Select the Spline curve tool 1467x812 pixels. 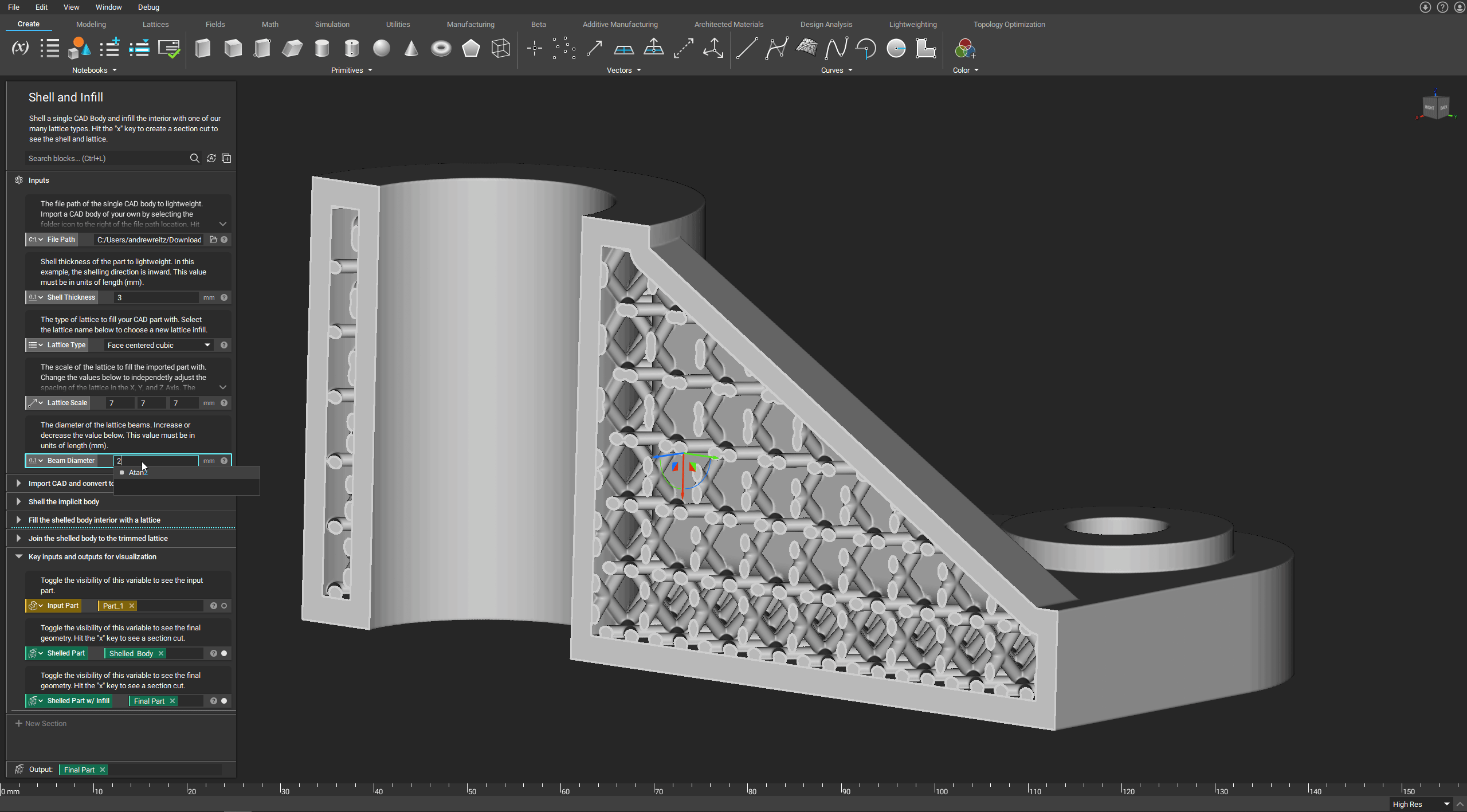[836, 48]
